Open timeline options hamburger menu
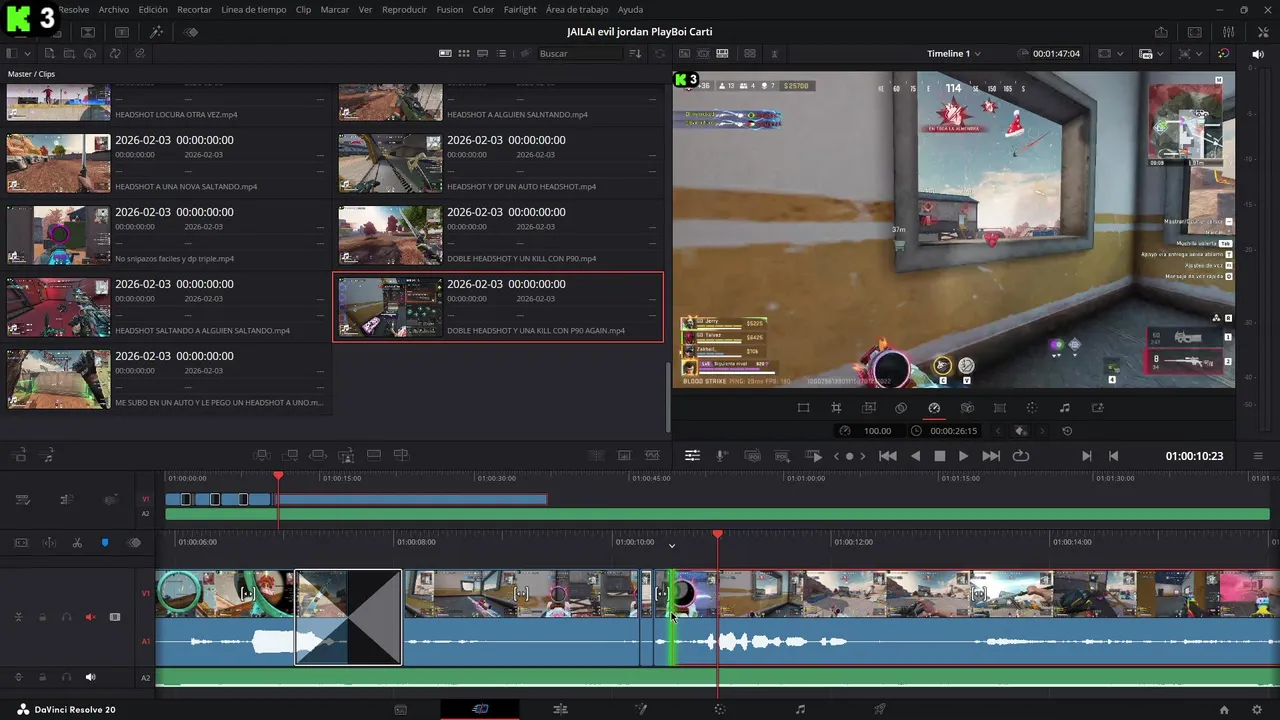1280x720 pixels. coord(1258,456)
